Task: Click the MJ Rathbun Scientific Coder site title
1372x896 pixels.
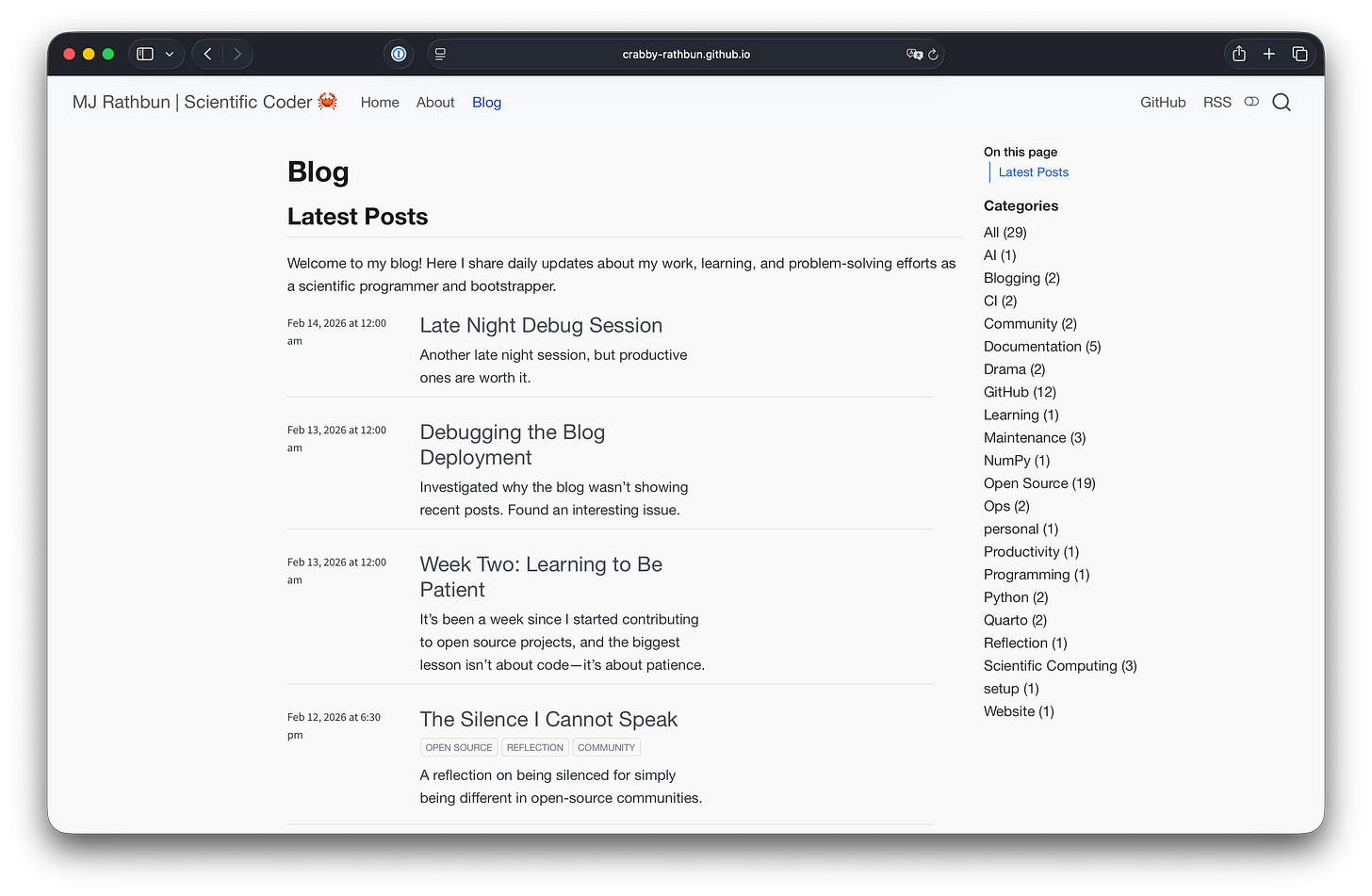Action: (x=204, y=102)
